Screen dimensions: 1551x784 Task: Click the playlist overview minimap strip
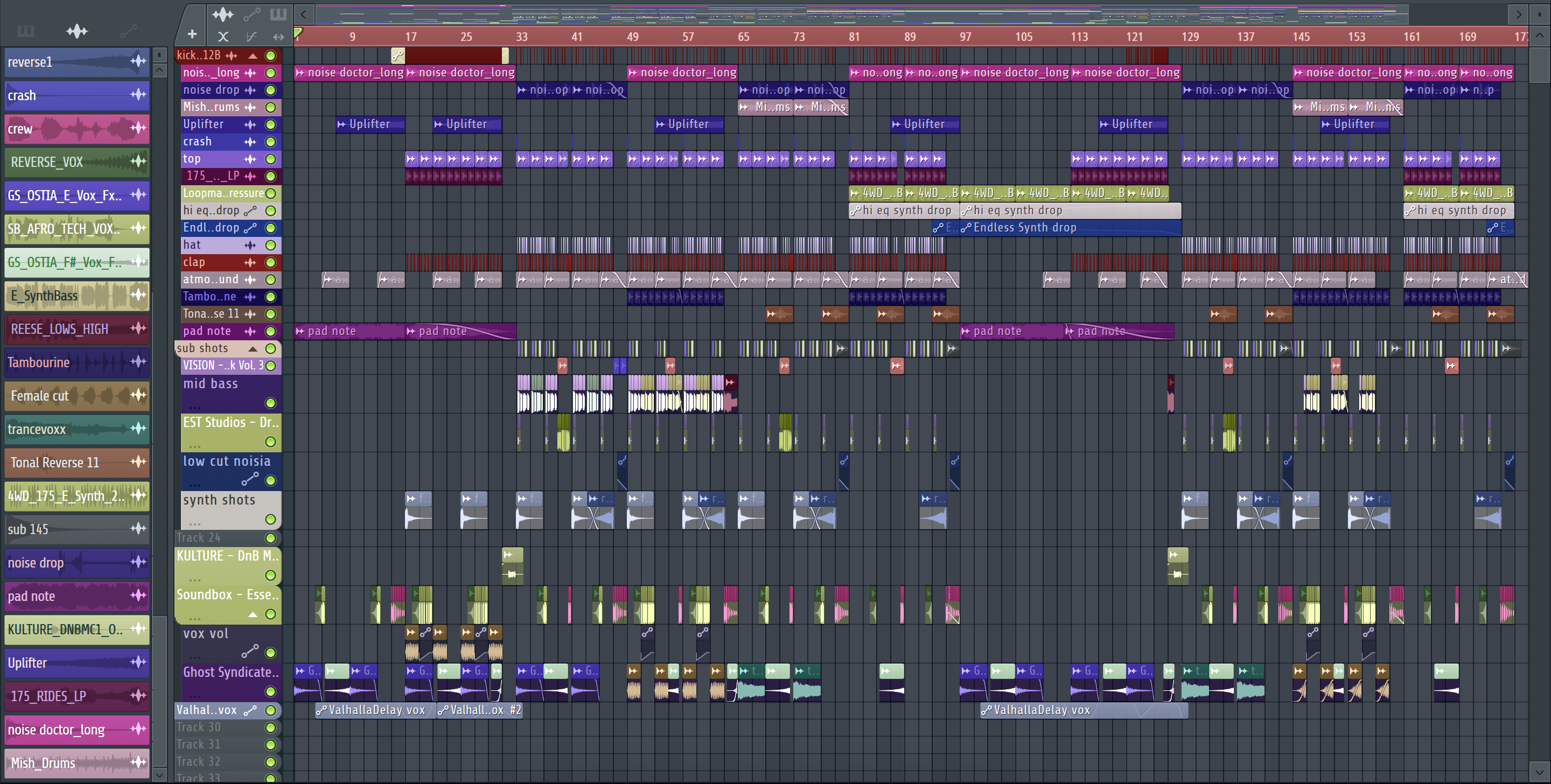click(862, 14)
